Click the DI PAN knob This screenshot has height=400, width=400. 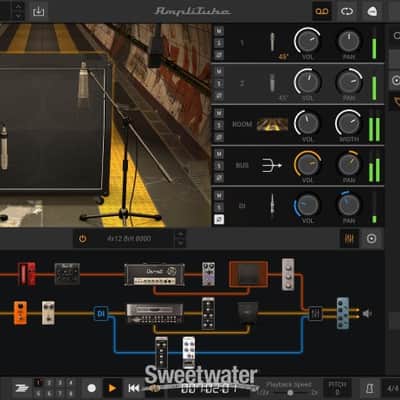click(x=348, y=204)
